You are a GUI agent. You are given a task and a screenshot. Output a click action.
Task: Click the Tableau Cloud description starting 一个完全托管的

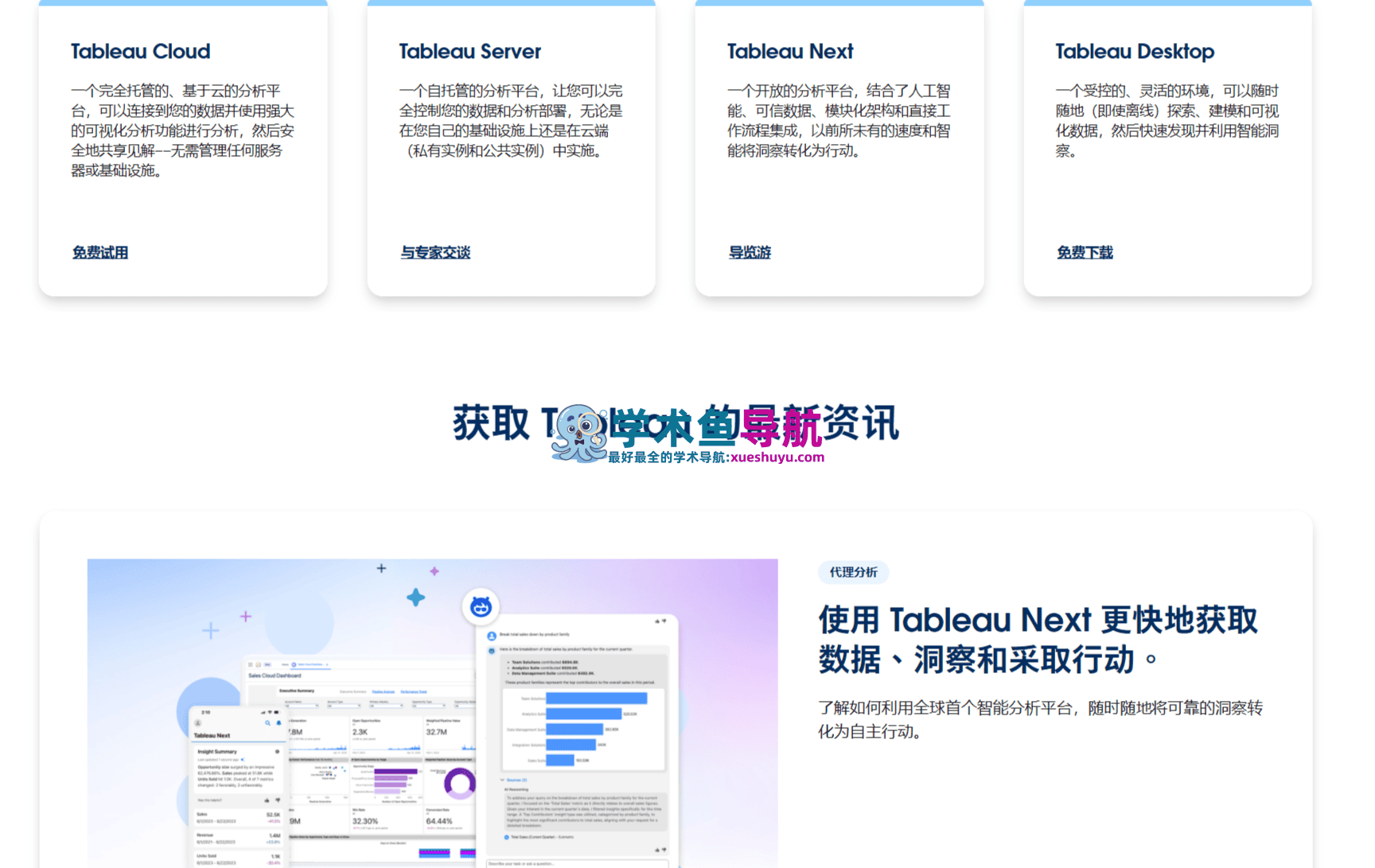183,130
